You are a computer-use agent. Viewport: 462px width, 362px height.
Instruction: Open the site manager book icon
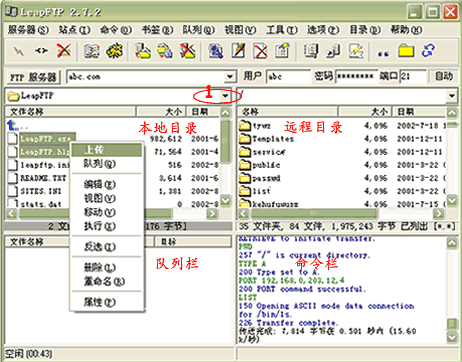(x=92, y=51)
